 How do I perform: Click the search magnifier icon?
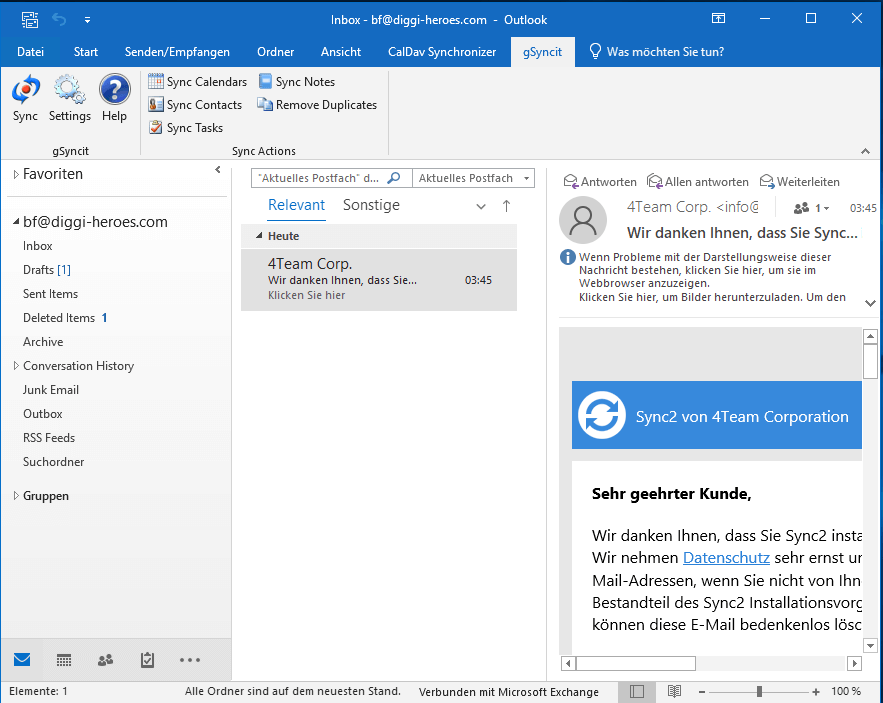[x=394, y=178]
